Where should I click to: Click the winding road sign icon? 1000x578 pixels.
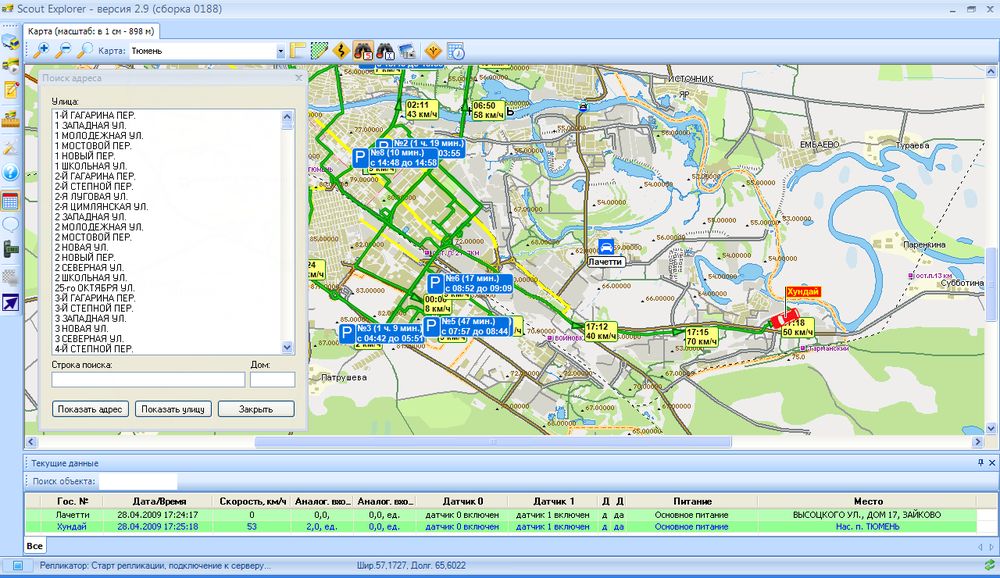[x=341, y=50]
